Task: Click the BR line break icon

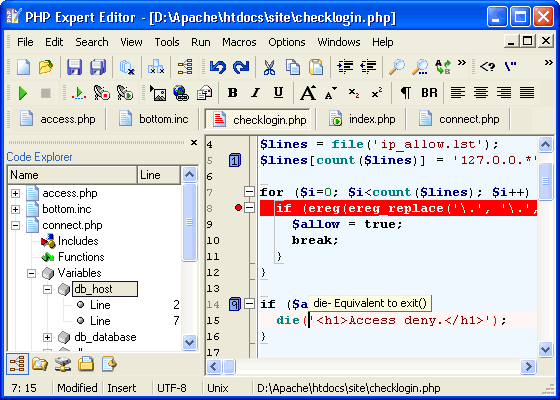Action: click(429, 93)
